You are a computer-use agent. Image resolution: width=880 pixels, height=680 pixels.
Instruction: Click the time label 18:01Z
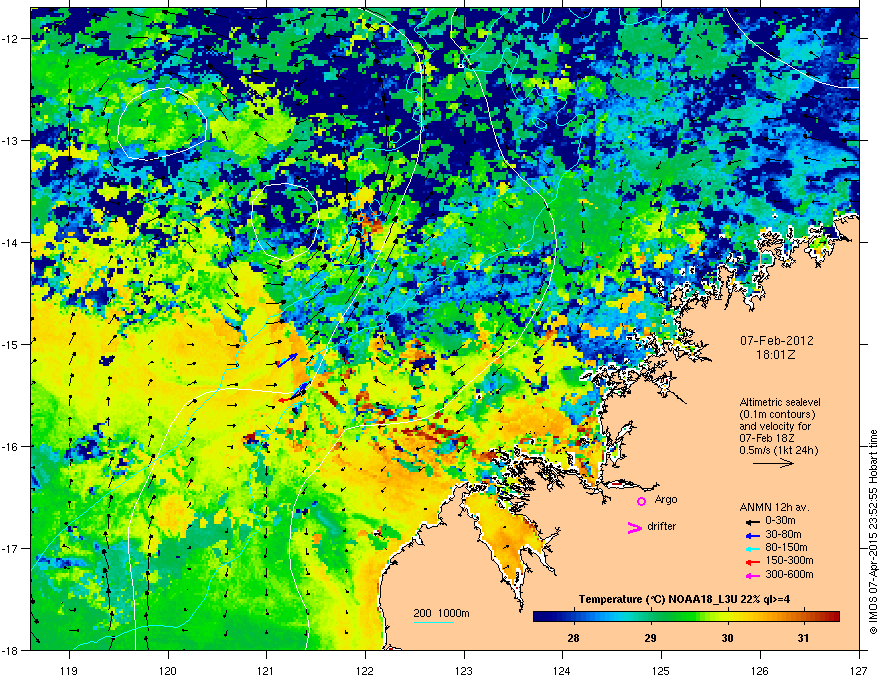(x=776, y=355)
